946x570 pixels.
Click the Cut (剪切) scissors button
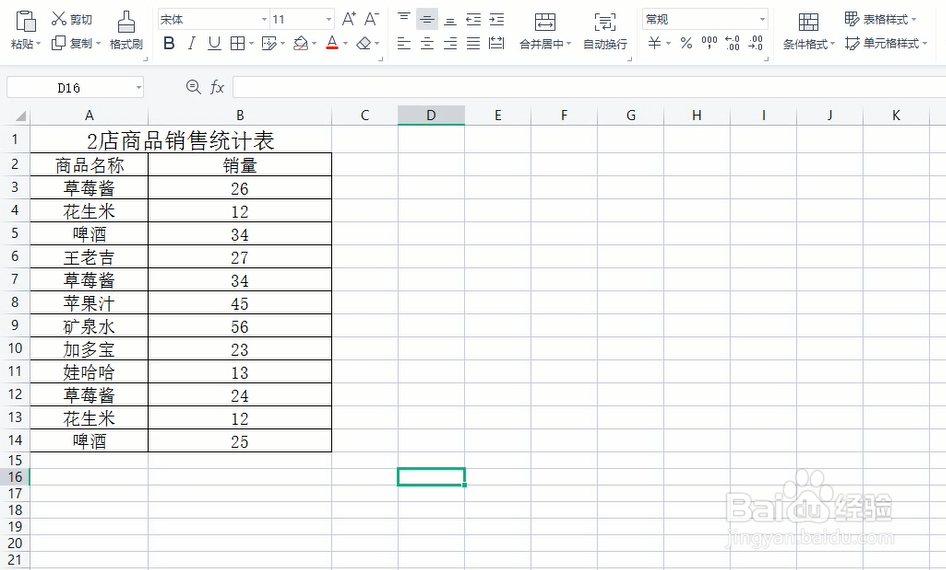click(71, 19)
